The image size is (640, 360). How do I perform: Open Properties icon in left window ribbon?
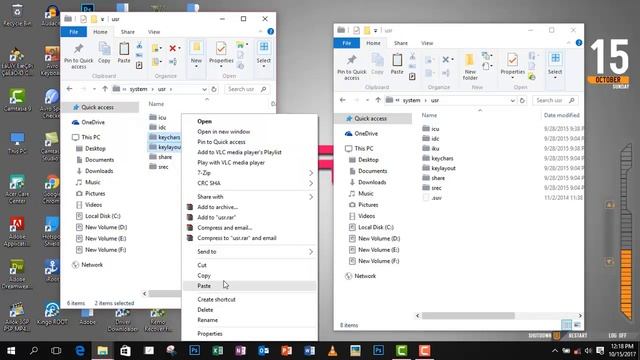point(221,54)
